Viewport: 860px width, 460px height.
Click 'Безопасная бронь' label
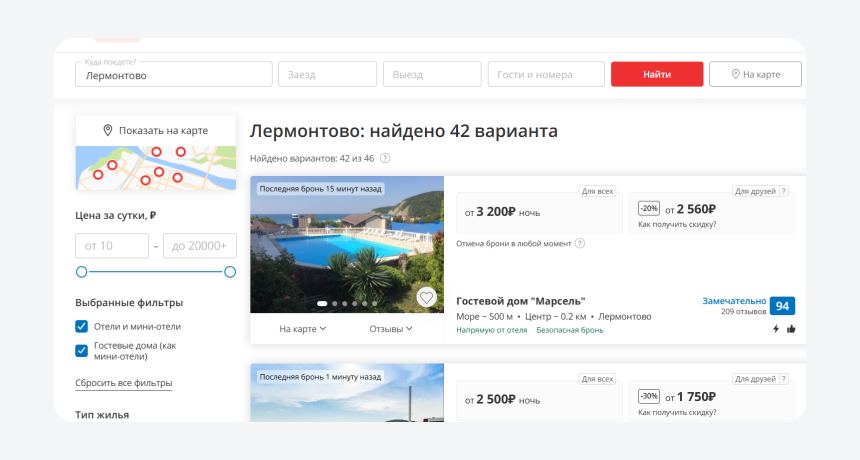coord(570,330)
